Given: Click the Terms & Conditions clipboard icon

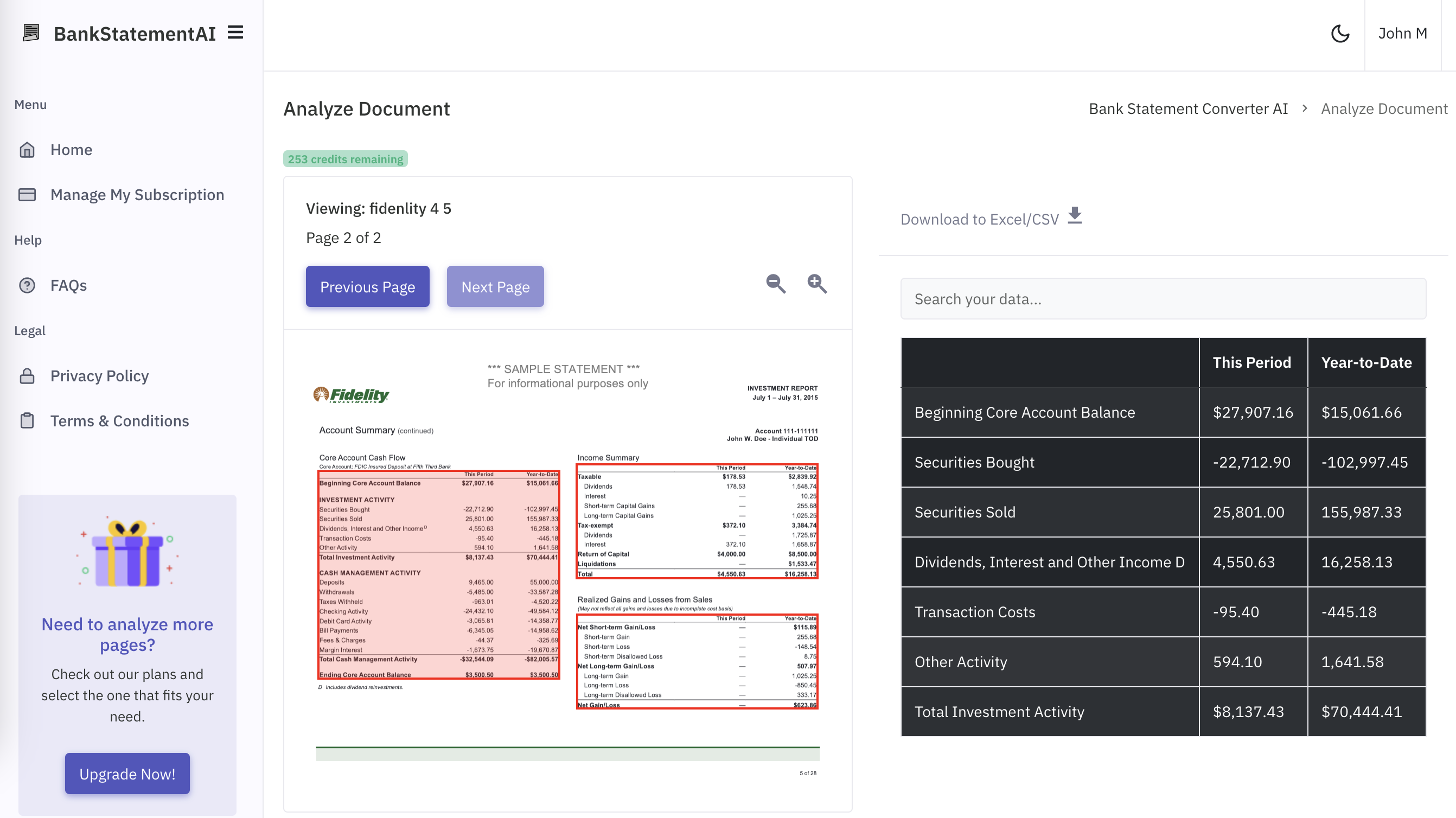Looking at the screenshot, I should click(27, 421).
